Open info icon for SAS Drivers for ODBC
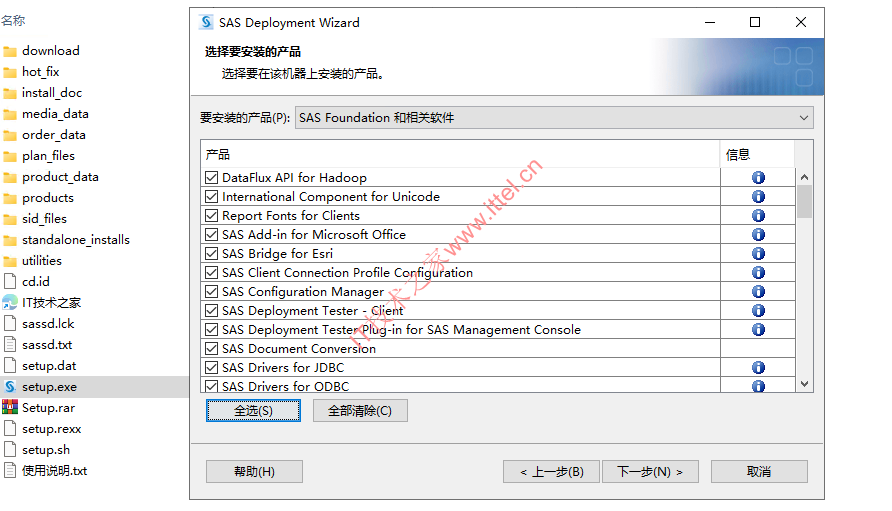This screenshot has width=892, height=511. (x=758, y=386)
